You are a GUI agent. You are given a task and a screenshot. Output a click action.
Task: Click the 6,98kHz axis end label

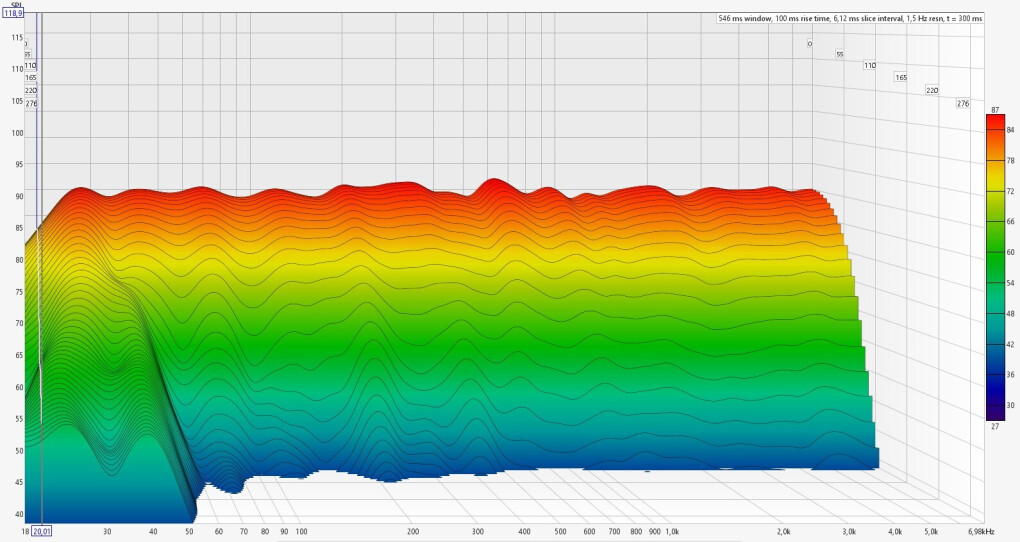(981, 532)
